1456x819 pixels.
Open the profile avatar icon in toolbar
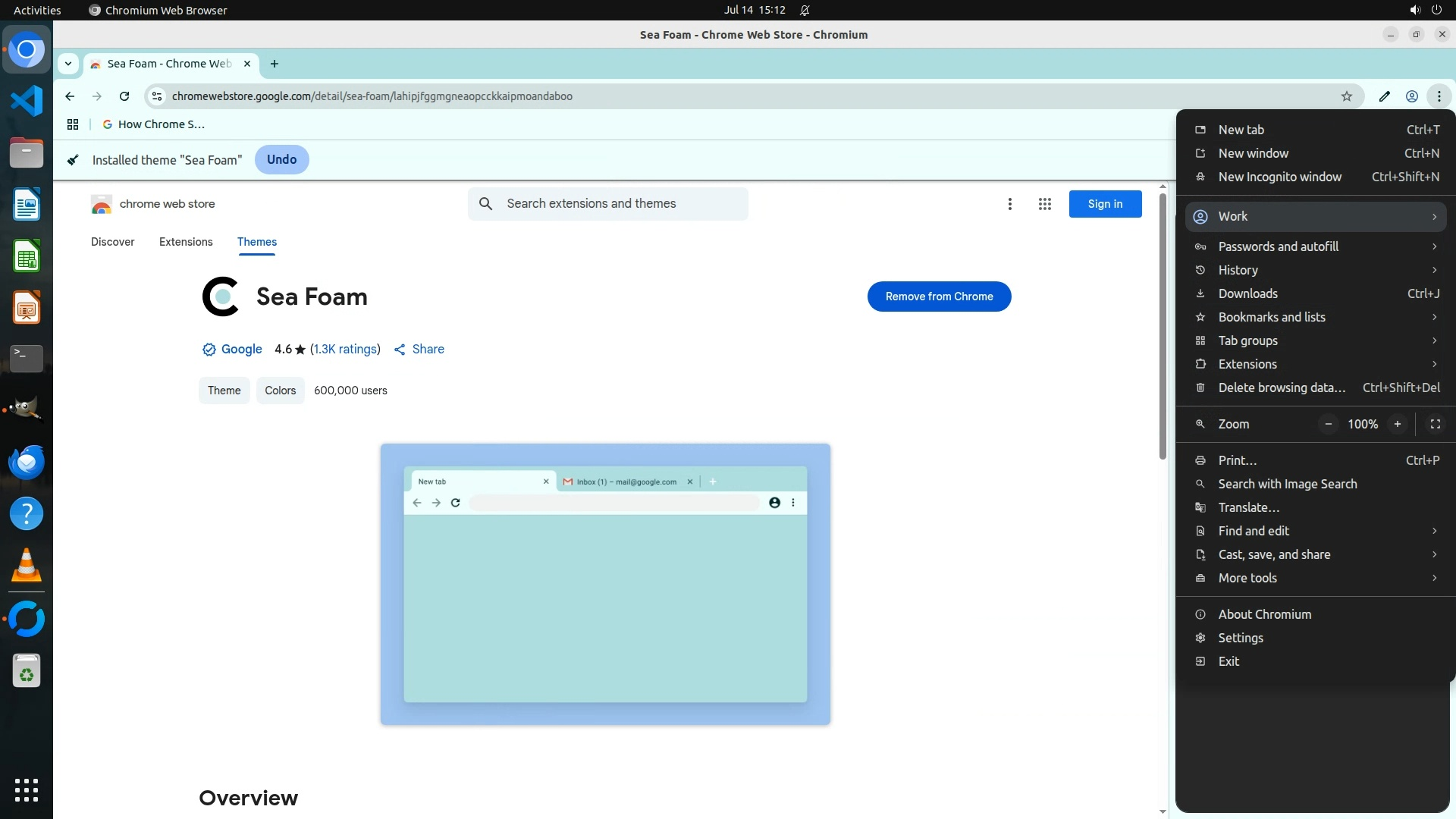pos(1411,96)
